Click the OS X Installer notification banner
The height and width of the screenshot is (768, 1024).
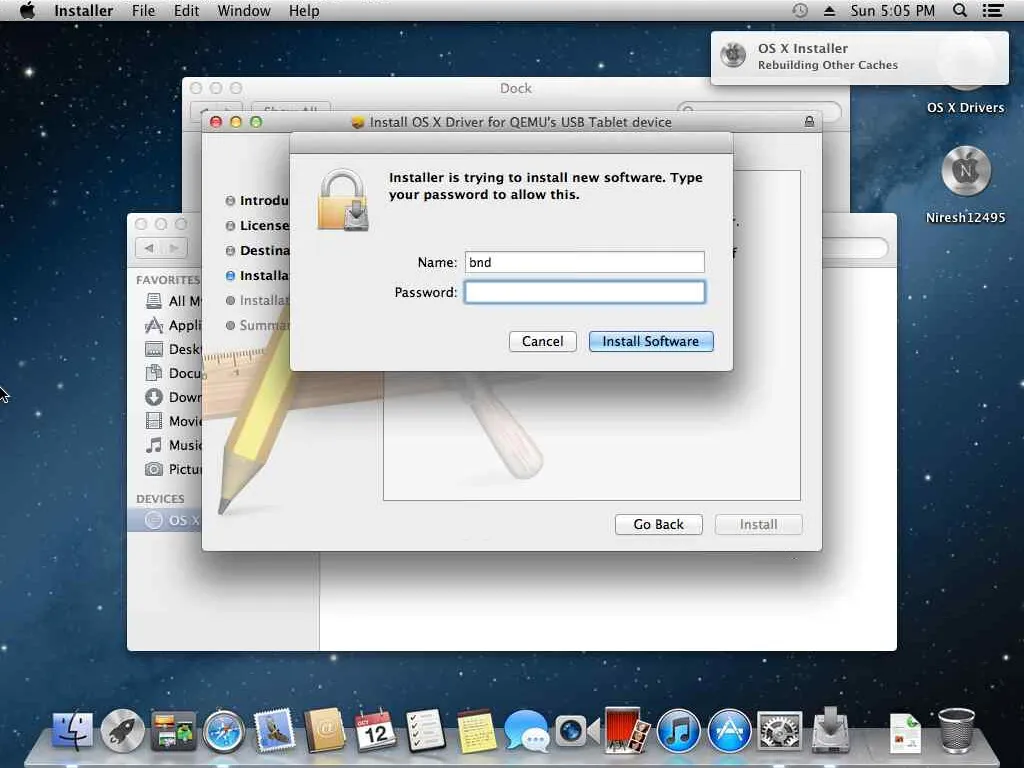(x=859, y=57)
